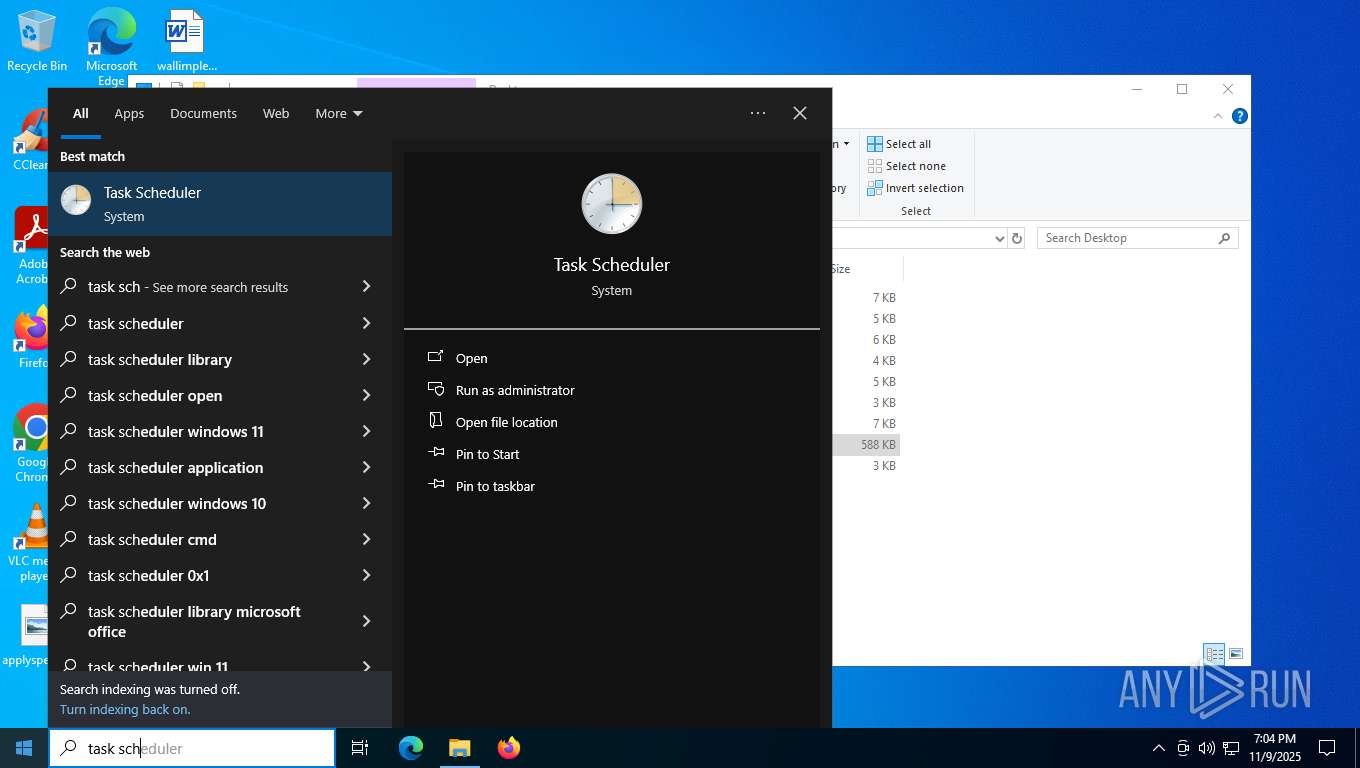Expand 'task sch' see more results arrow
This screenshot has height=768, width=1360.
point(366,287)
